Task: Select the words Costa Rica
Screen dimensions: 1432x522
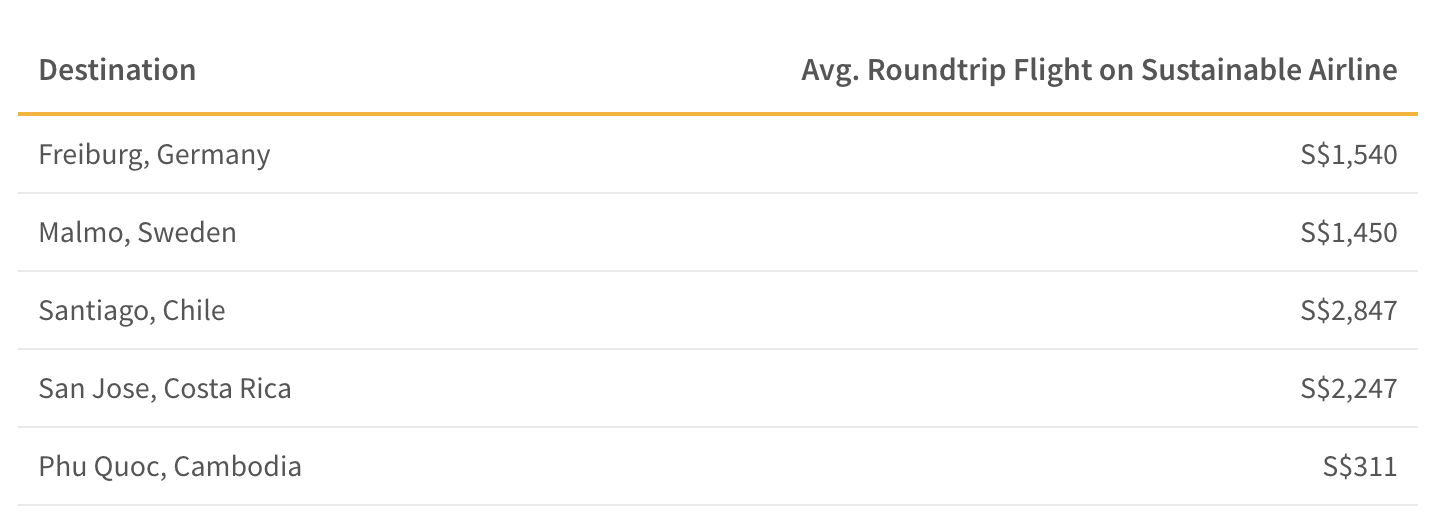Action: 227,388
